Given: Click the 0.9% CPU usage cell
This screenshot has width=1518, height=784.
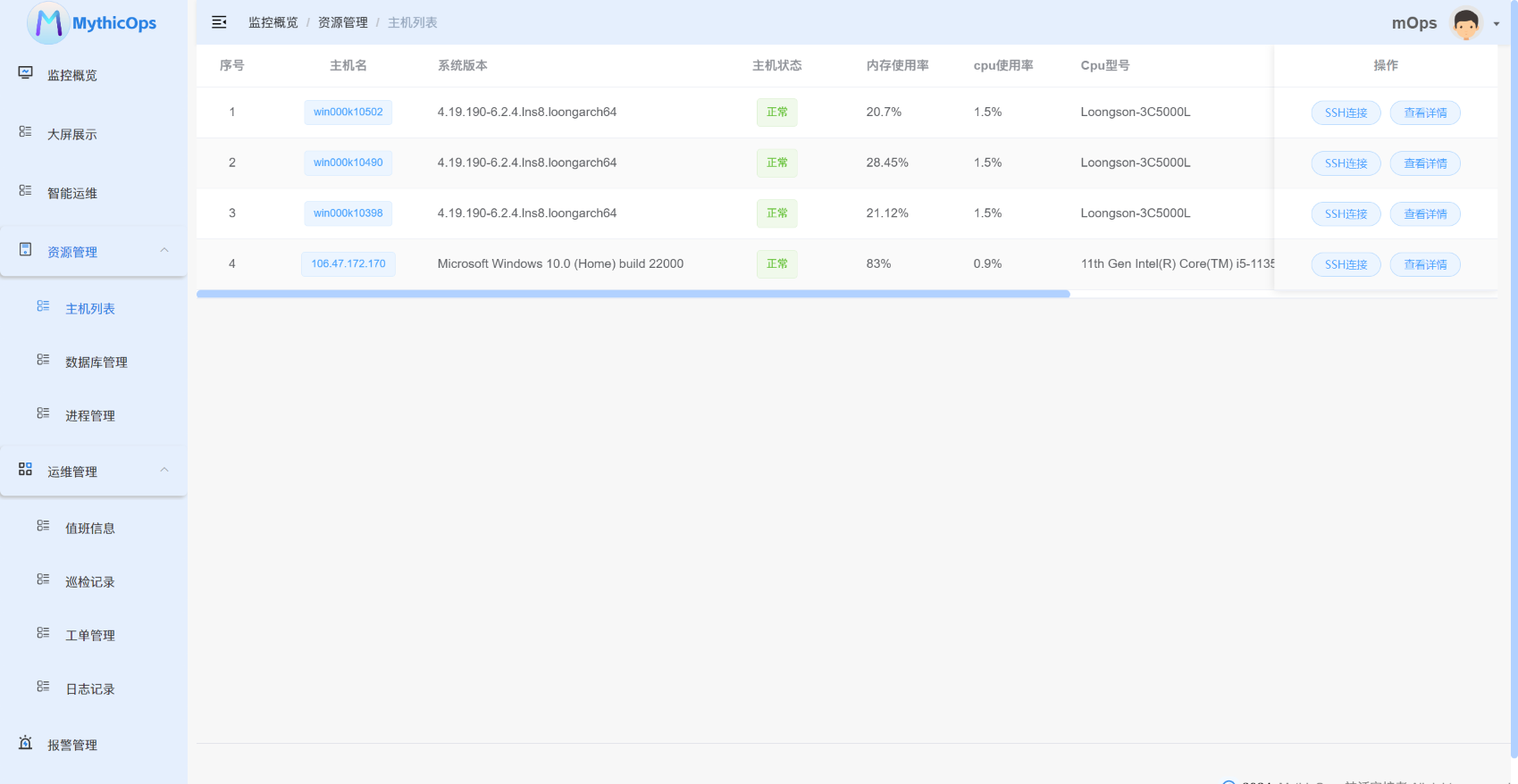Looking at the screenshot, I should pos(987,263).
